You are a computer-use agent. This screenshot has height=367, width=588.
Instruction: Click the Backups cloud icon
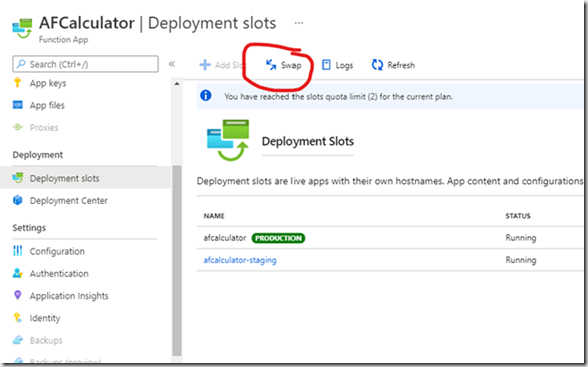18,340
